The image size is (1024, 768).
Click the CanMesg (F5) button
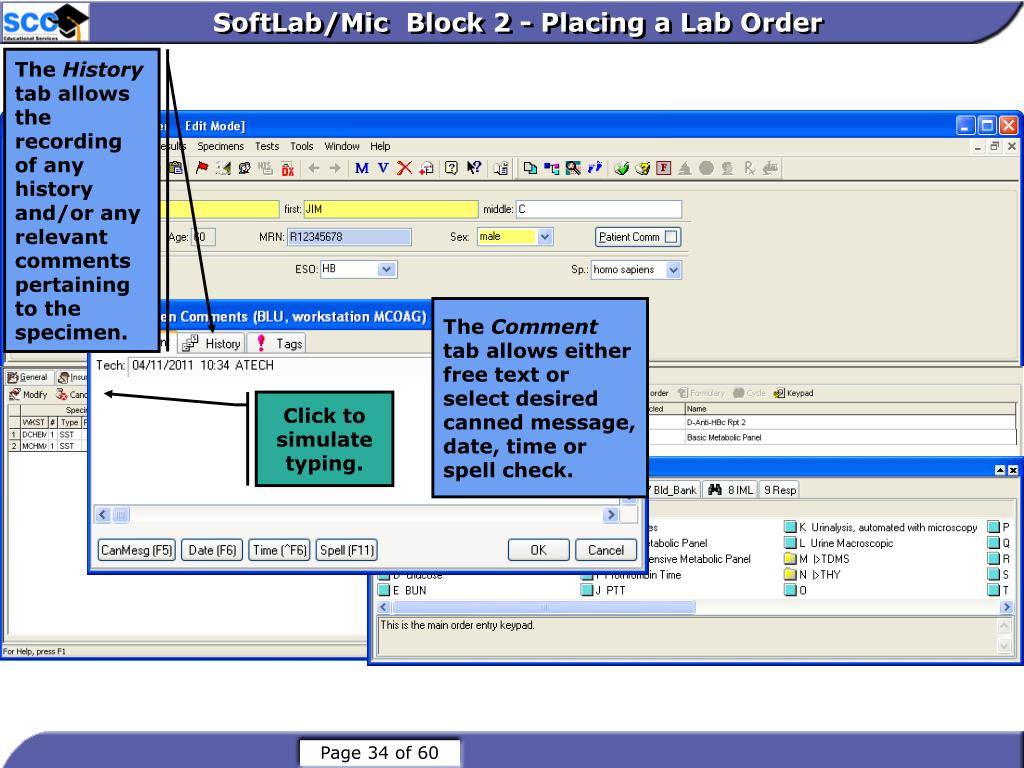[136, 551]
